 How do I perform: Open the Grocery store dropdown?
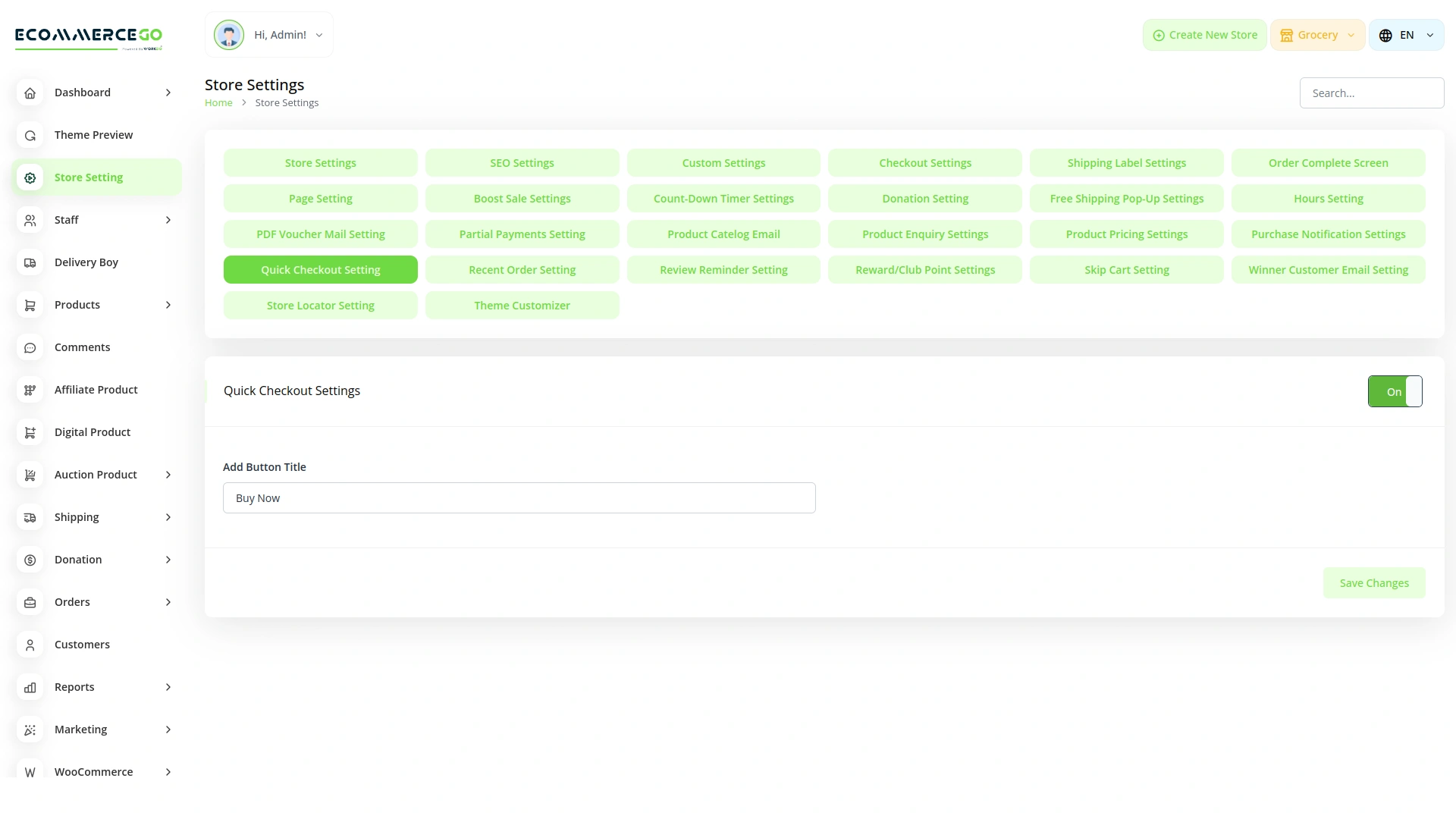pos(1317,35)
